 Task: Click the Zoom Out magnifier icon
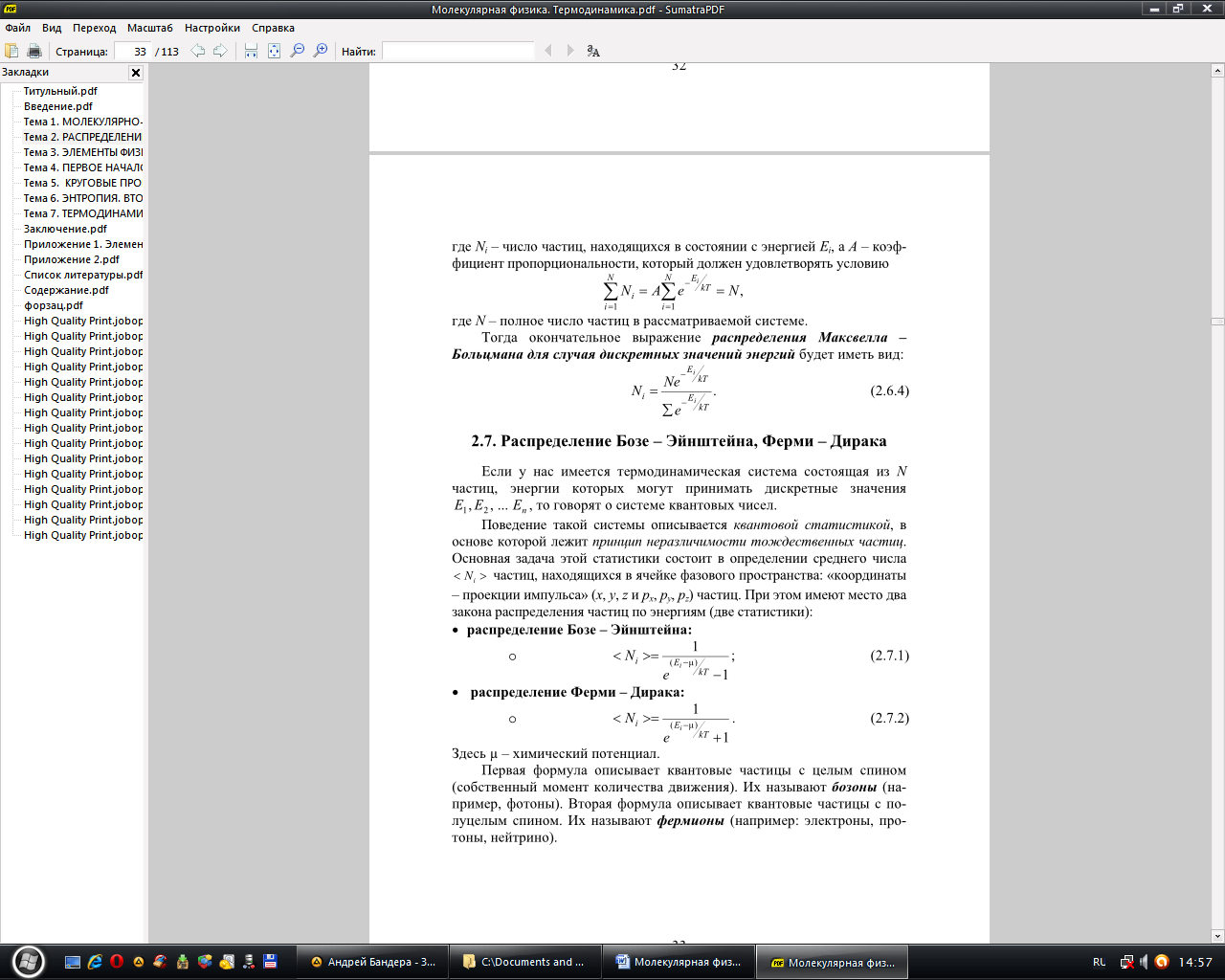pyautogui.click(x=298, y=51)
